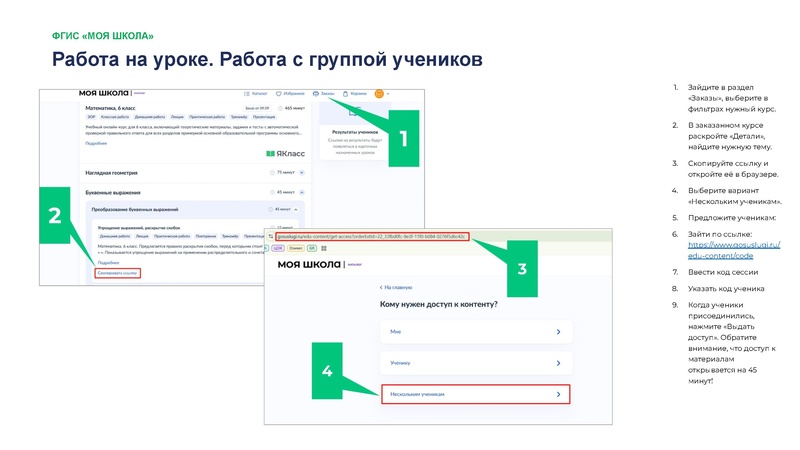
Task: Click Презентация tag on Математика course
Action: (x=264, y=117)
